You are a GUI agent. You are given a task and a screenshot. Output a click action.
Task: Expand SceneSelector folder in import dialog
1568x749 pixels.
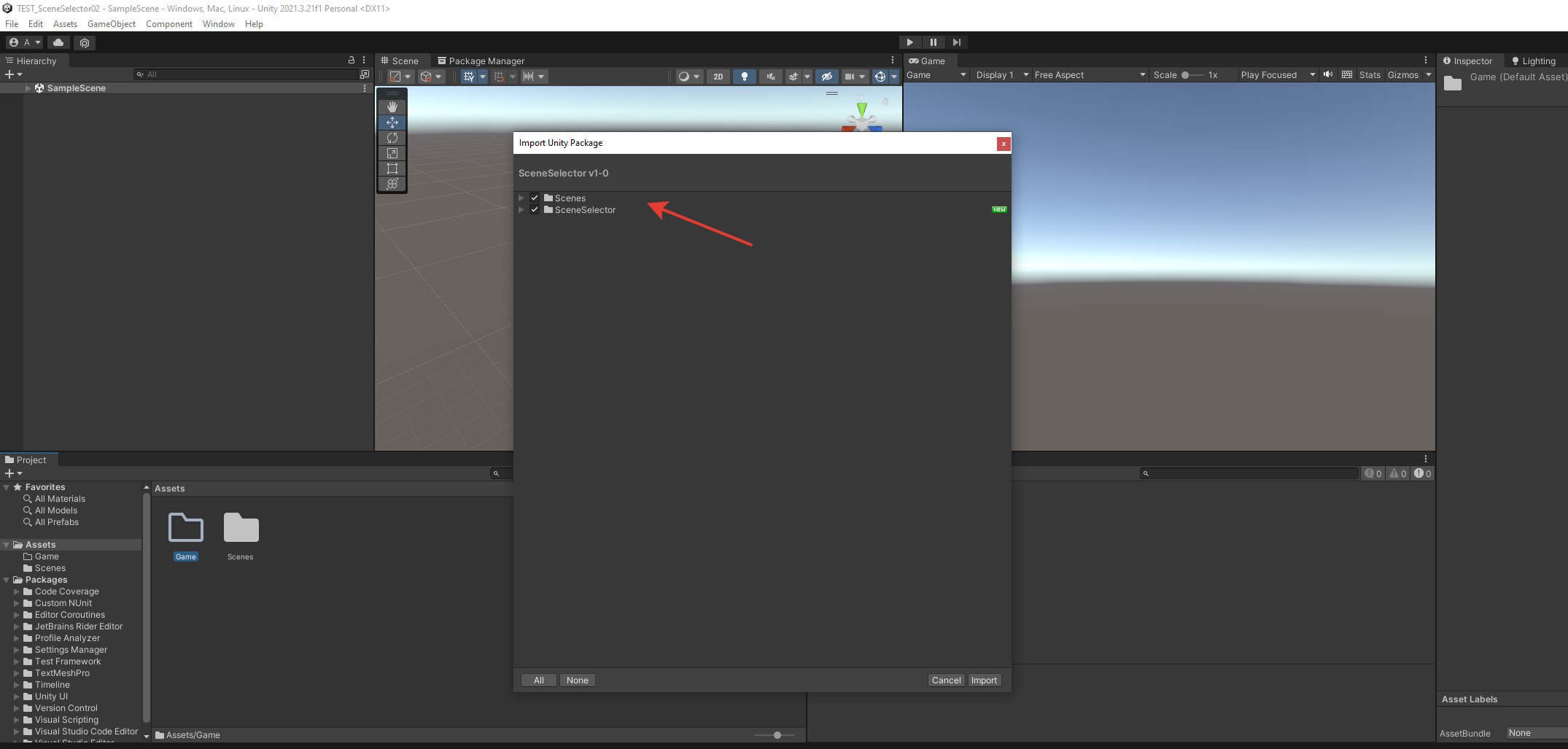pyautogui.click(x=521, y=210)
